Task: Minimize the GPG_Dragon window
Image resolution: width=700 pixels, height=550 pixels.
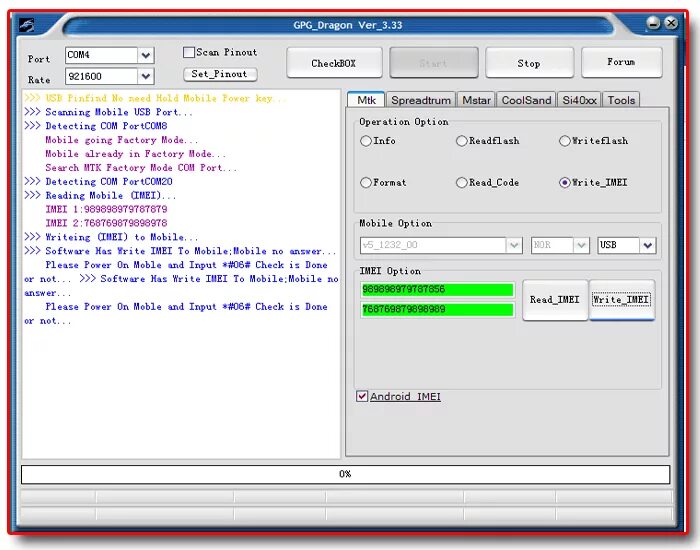Action: coord(654,23)
